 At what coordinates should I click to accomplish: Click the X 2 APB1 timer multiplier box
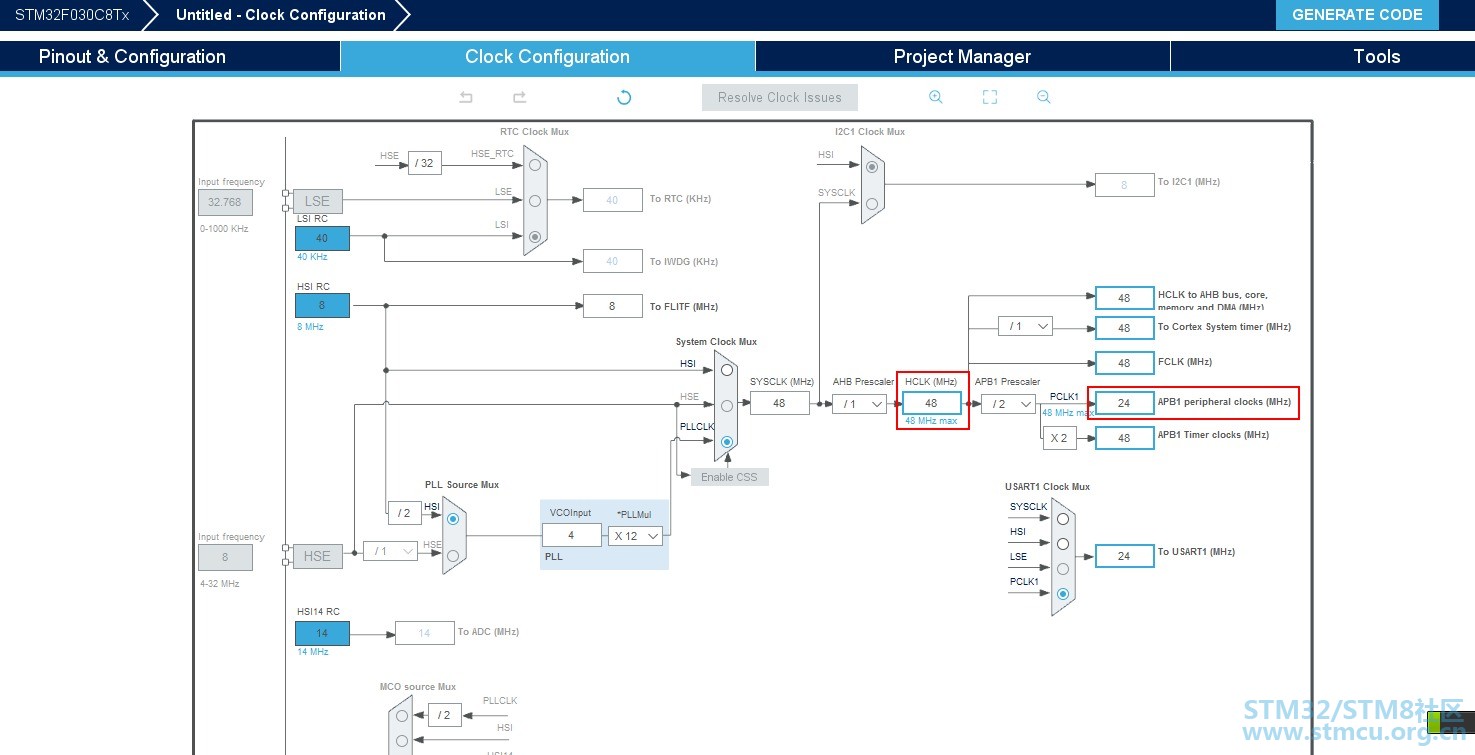1059,438
